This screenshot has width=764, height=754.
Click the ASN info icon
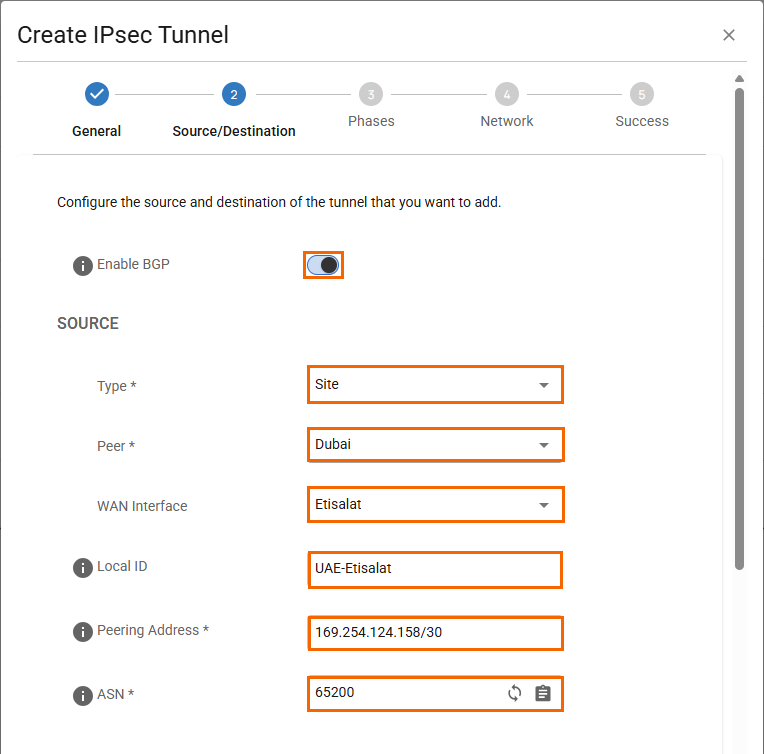83,695
